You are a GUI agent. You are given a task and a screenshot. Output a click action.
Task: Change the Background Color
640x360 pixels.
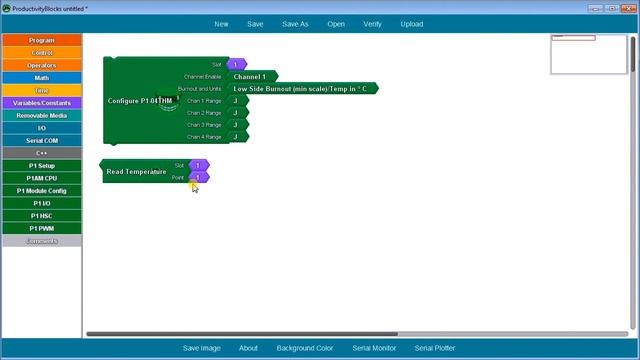[305, 348]
